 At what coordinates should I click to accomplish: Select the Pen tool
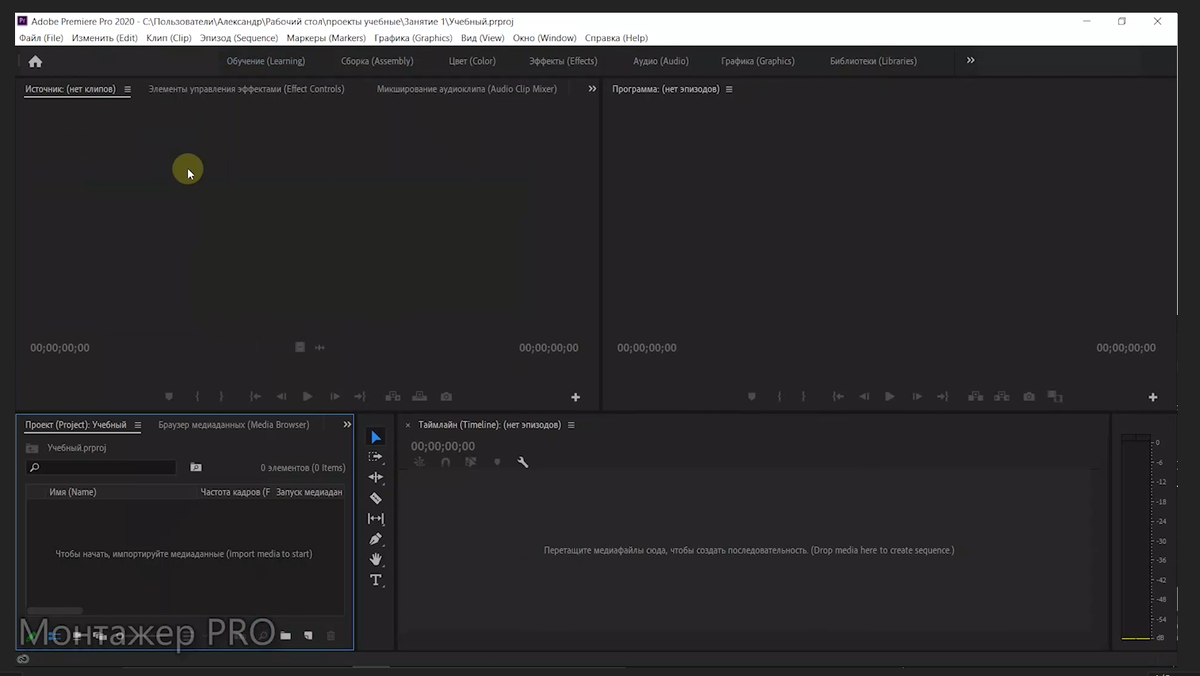[x=376, y=539]
